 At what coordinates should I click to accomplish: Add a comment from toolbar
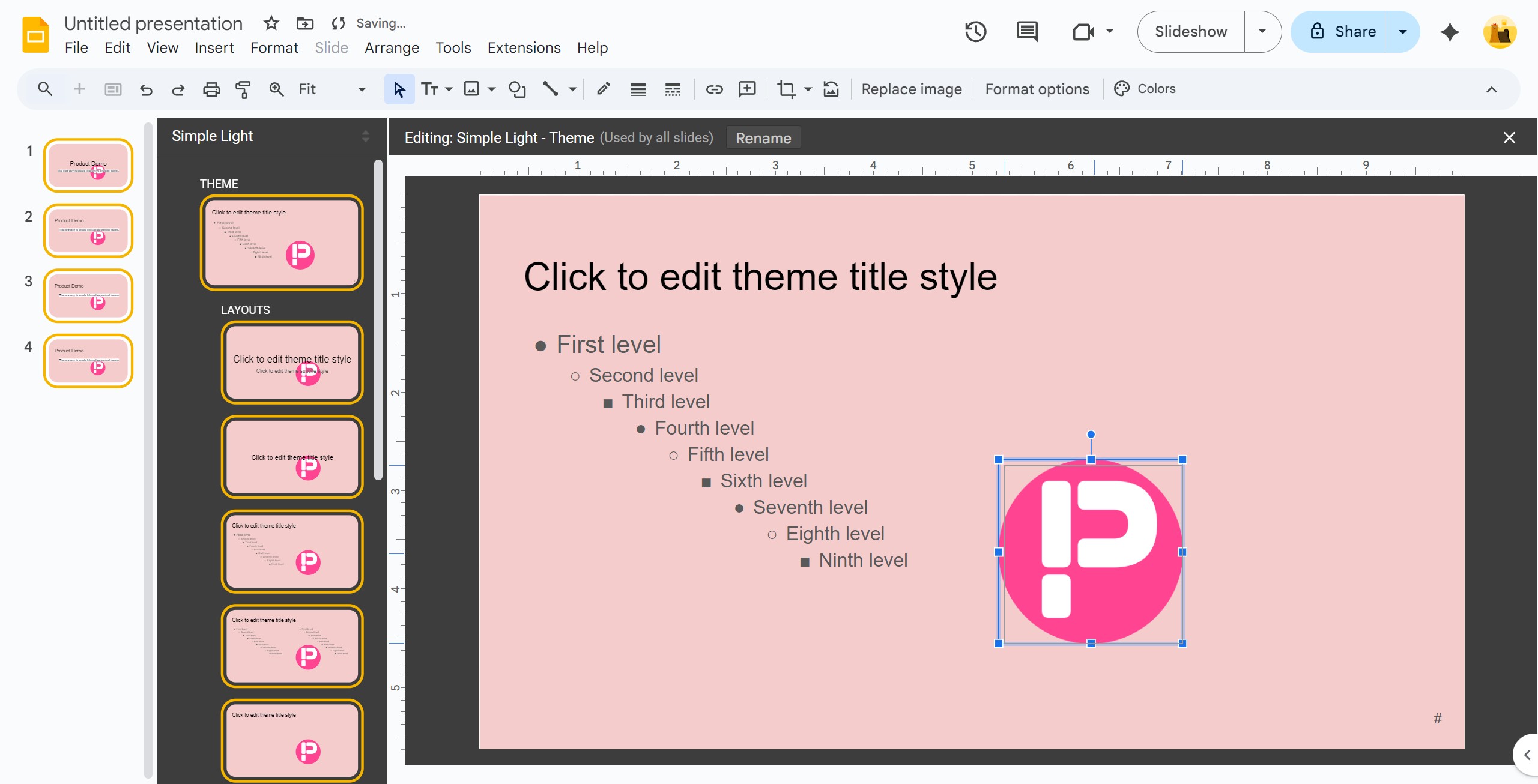[x=747, y=89]
